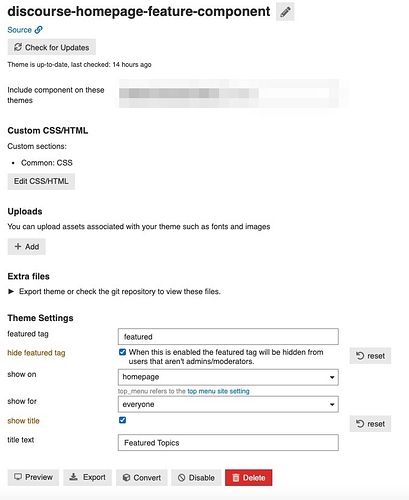Reset the show title setting
Image resolution: width=409 pixels, height=500 pixels.
click(370, 424)
